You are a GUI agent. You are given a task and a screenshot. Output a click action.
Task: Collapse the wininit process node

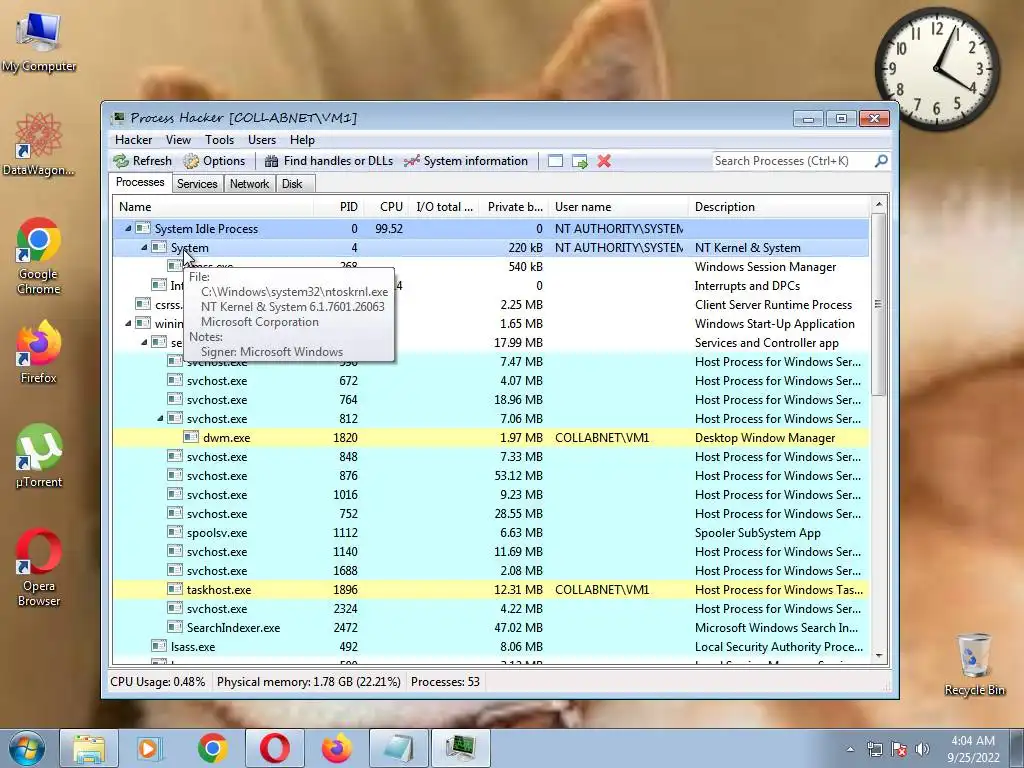point(128,323)
